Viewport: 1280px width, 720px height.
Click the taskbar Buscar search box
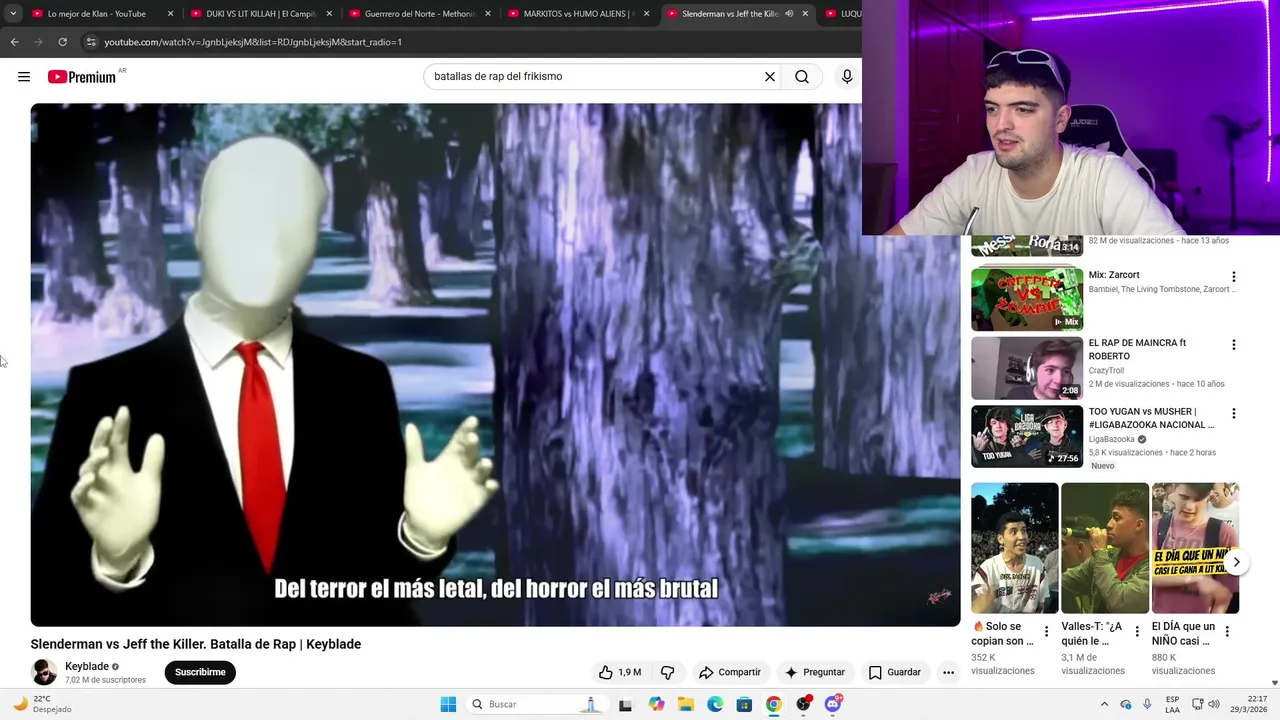[x=536, y=704]
